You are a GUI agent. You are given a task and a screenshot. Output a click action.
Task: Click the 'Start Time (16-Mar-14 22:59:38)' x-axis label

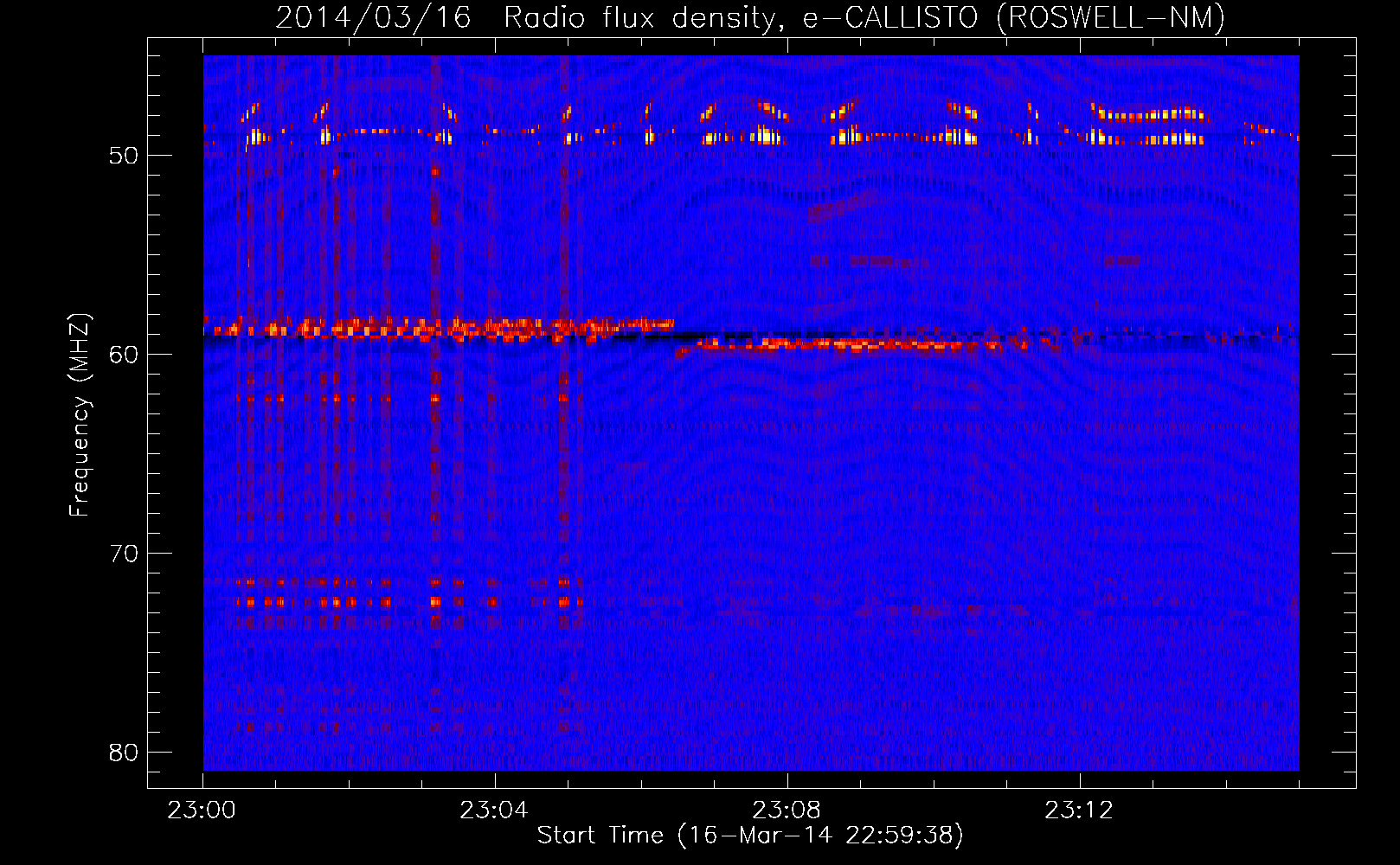(749, 836)
